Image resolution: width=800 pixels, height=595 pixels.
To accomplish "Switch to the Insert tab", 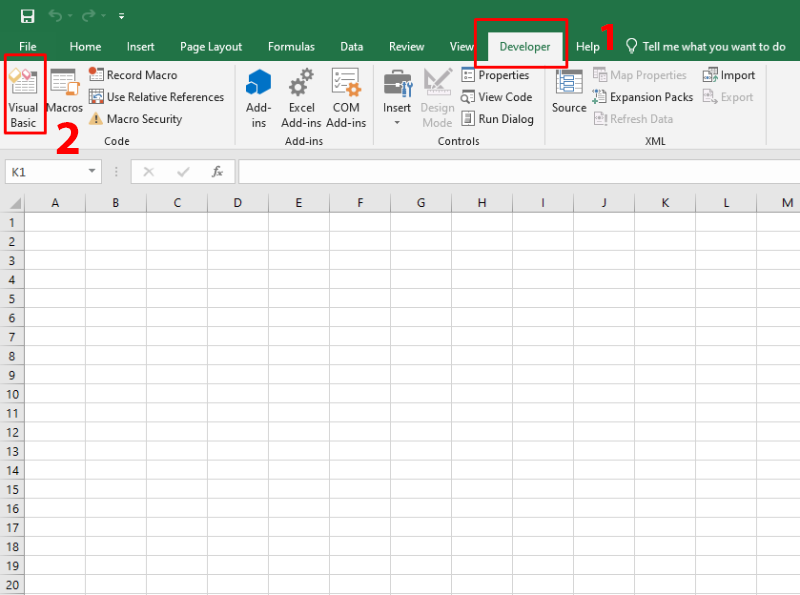I will click(140, 46).
